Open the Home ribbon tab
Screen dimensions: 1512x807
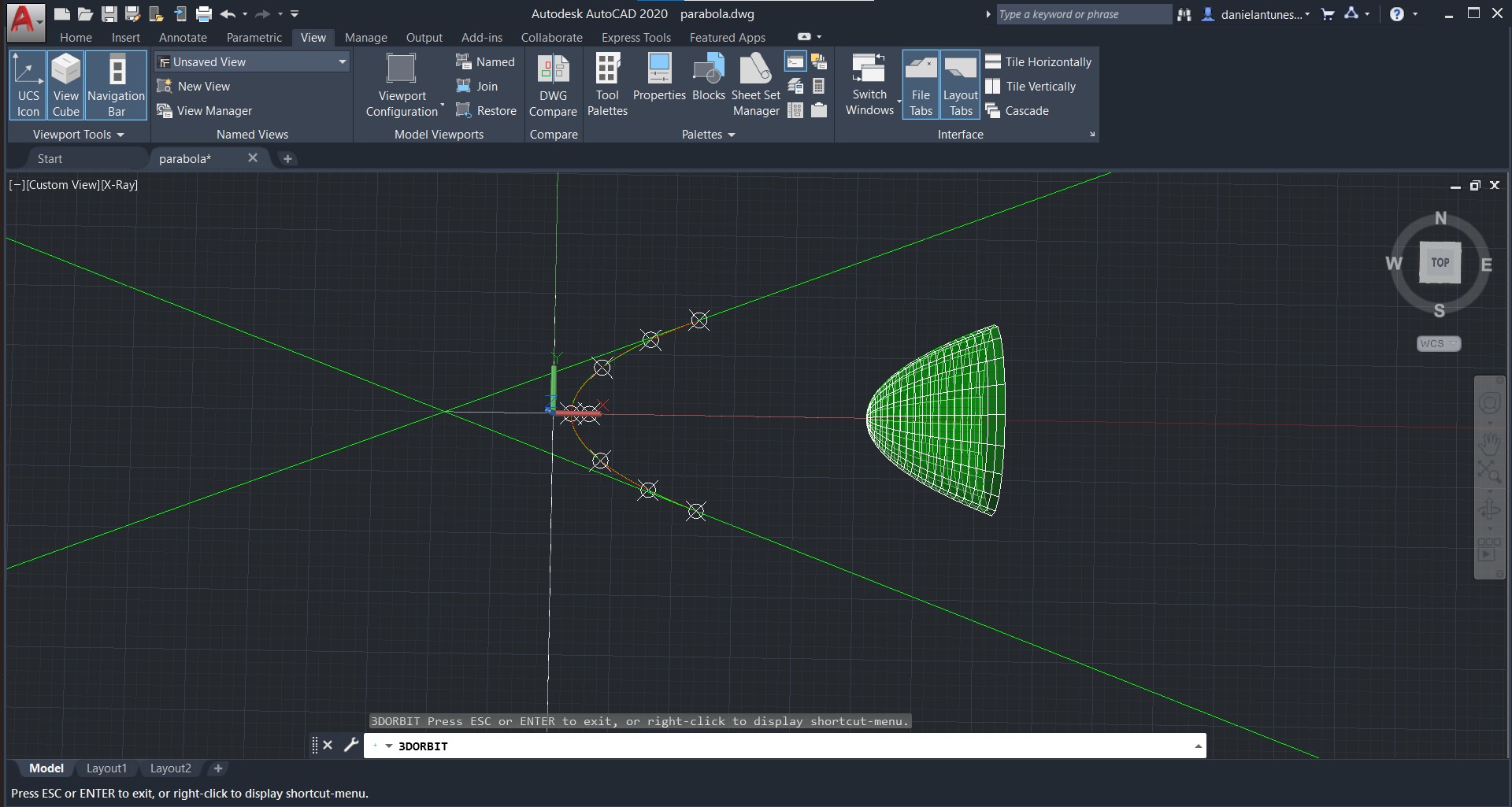76,37
